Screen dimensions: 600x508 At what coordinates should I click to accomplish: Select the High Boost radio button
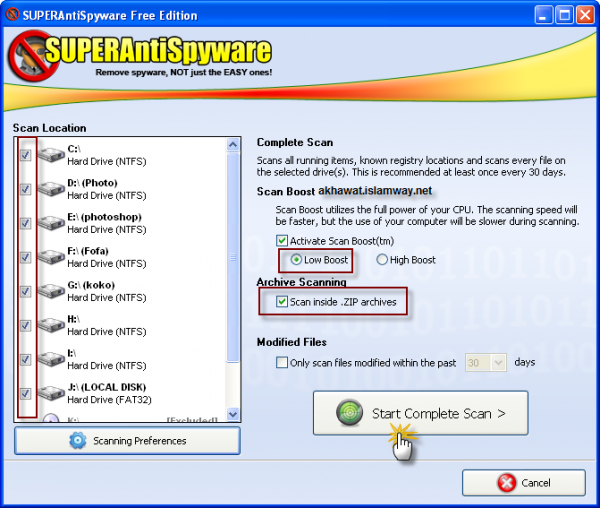pos(382,260)
